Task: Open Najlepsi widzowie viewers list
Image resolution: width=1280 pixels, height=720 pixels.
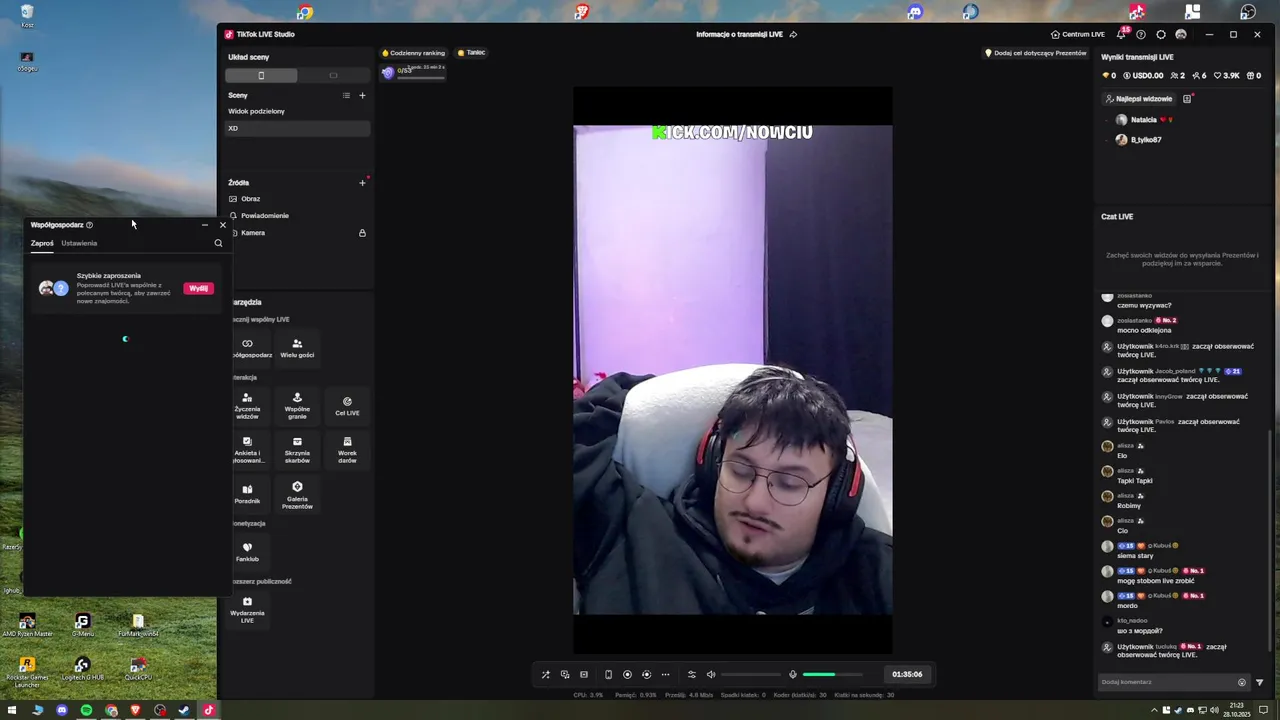Action: point(1138,99)
